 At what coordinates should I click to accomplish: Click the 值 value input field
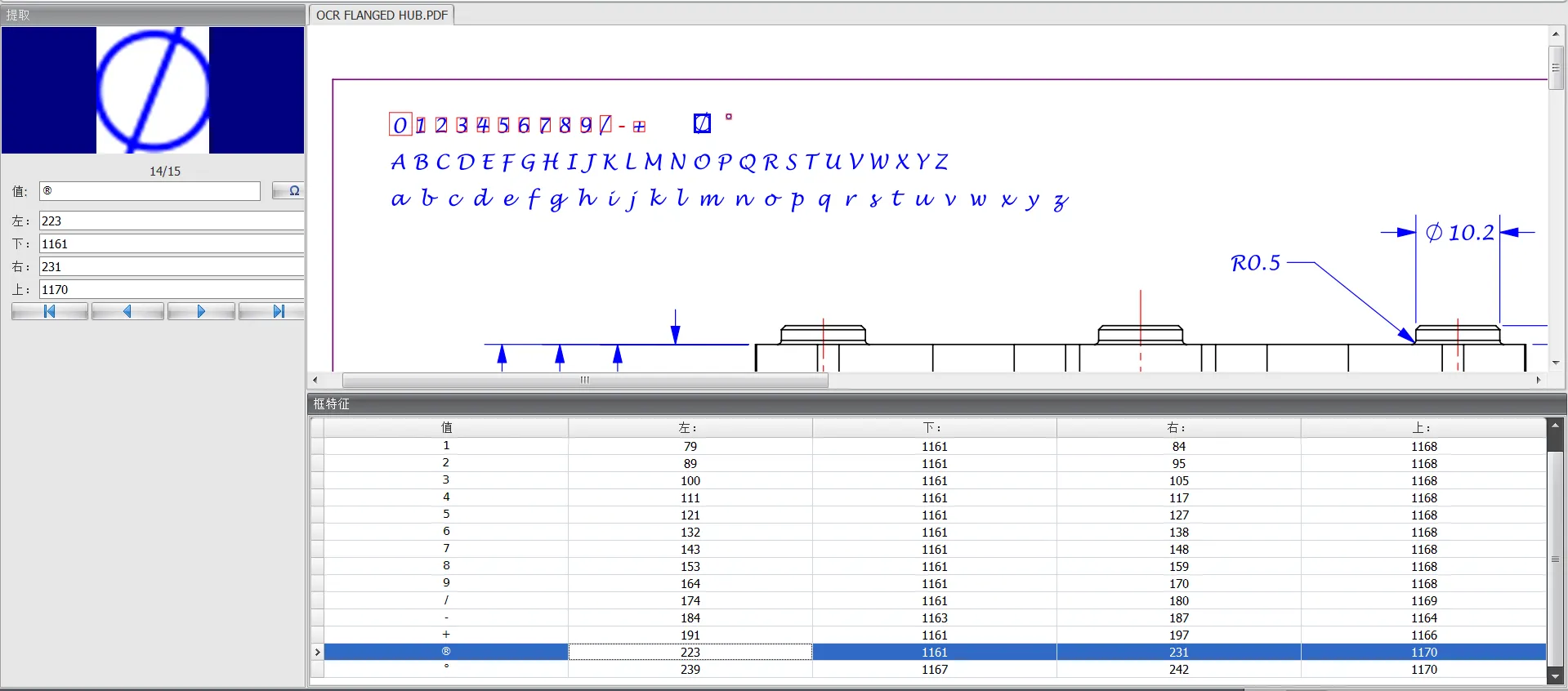[150, 191]
